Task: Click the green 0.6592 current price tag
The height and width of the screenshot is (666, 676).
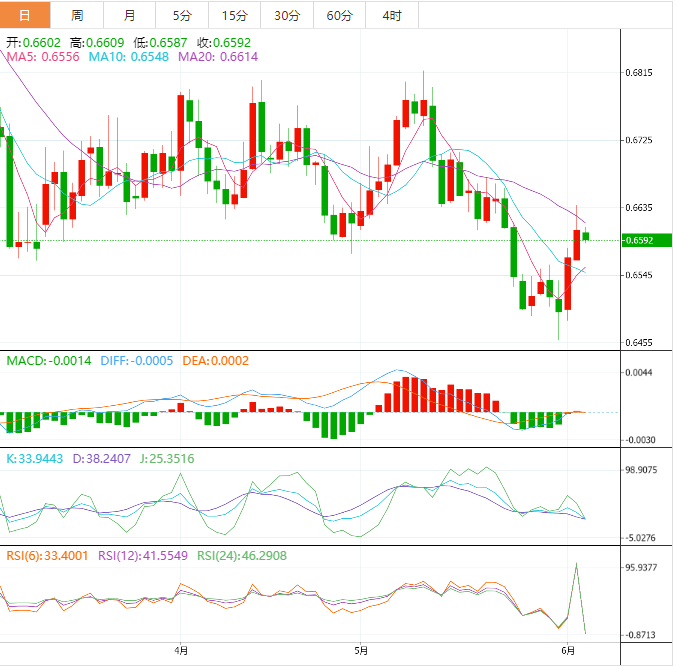Action: pos(647,240)
